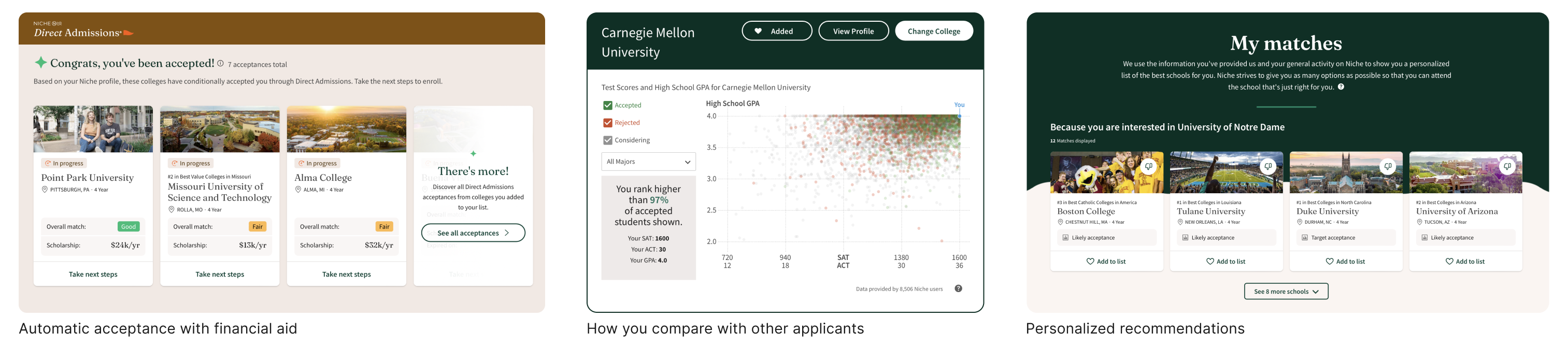Open the Missouri University campus photo
The image size is (1568, 347).
(220, 129)
